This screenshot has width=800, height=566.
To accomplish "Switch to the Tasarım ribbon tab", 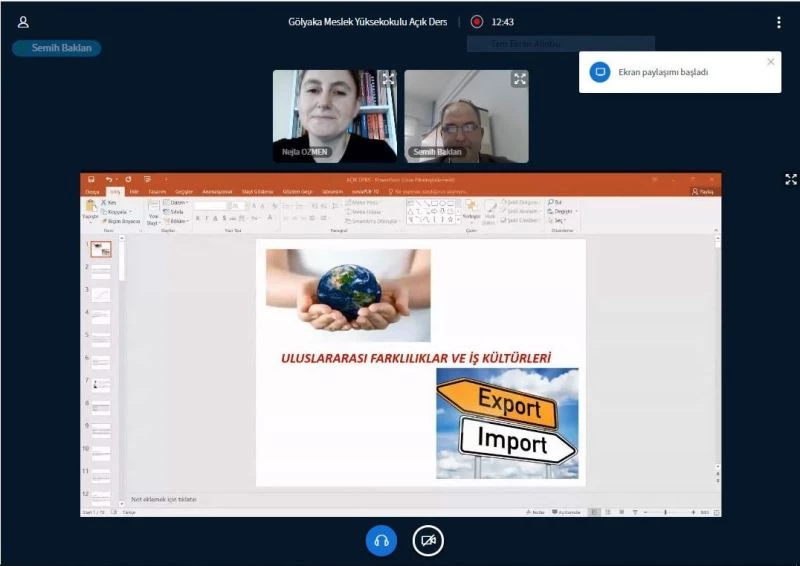I will click(157, 191).
